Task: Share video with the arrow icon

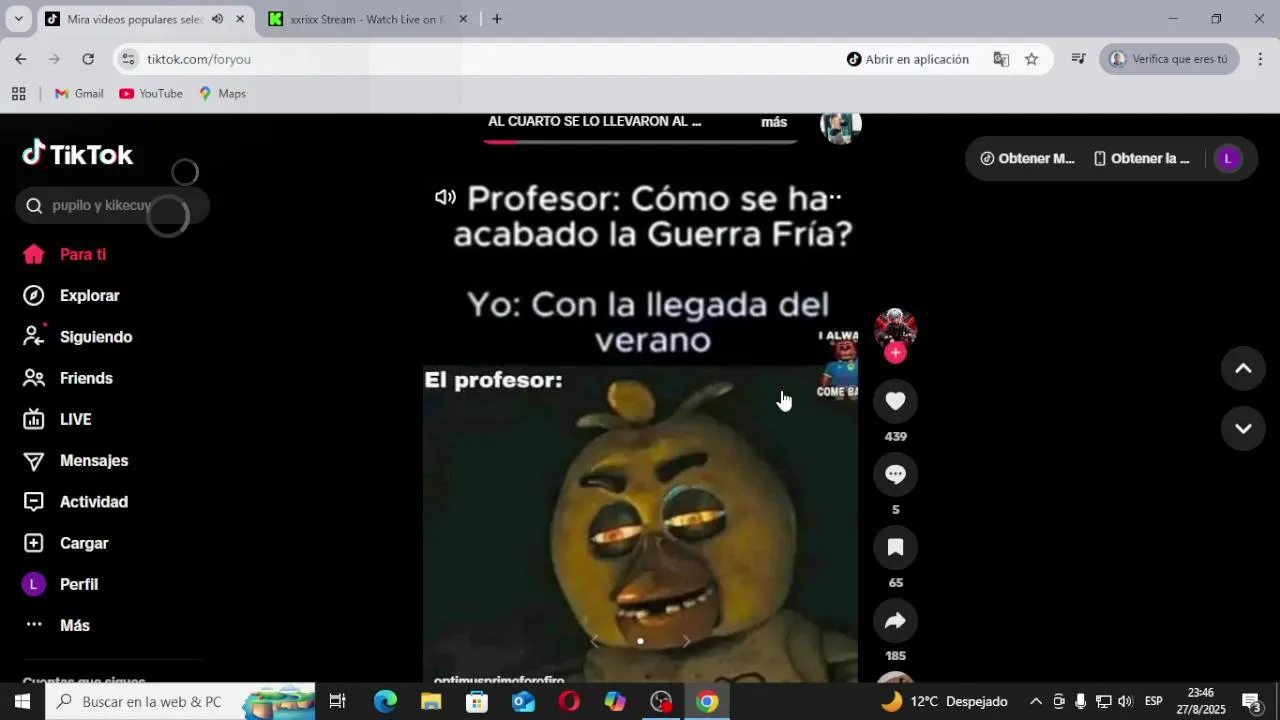Action: pyautogui.click(x=895, y=620)
